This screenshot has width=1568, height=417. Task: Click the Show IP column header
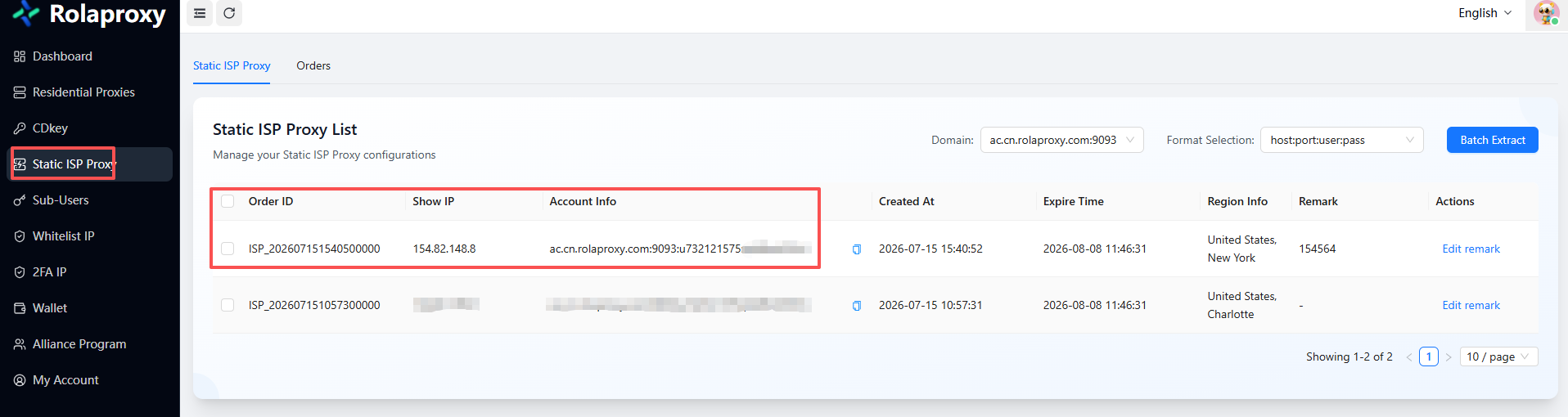click(x=433, y=201)
